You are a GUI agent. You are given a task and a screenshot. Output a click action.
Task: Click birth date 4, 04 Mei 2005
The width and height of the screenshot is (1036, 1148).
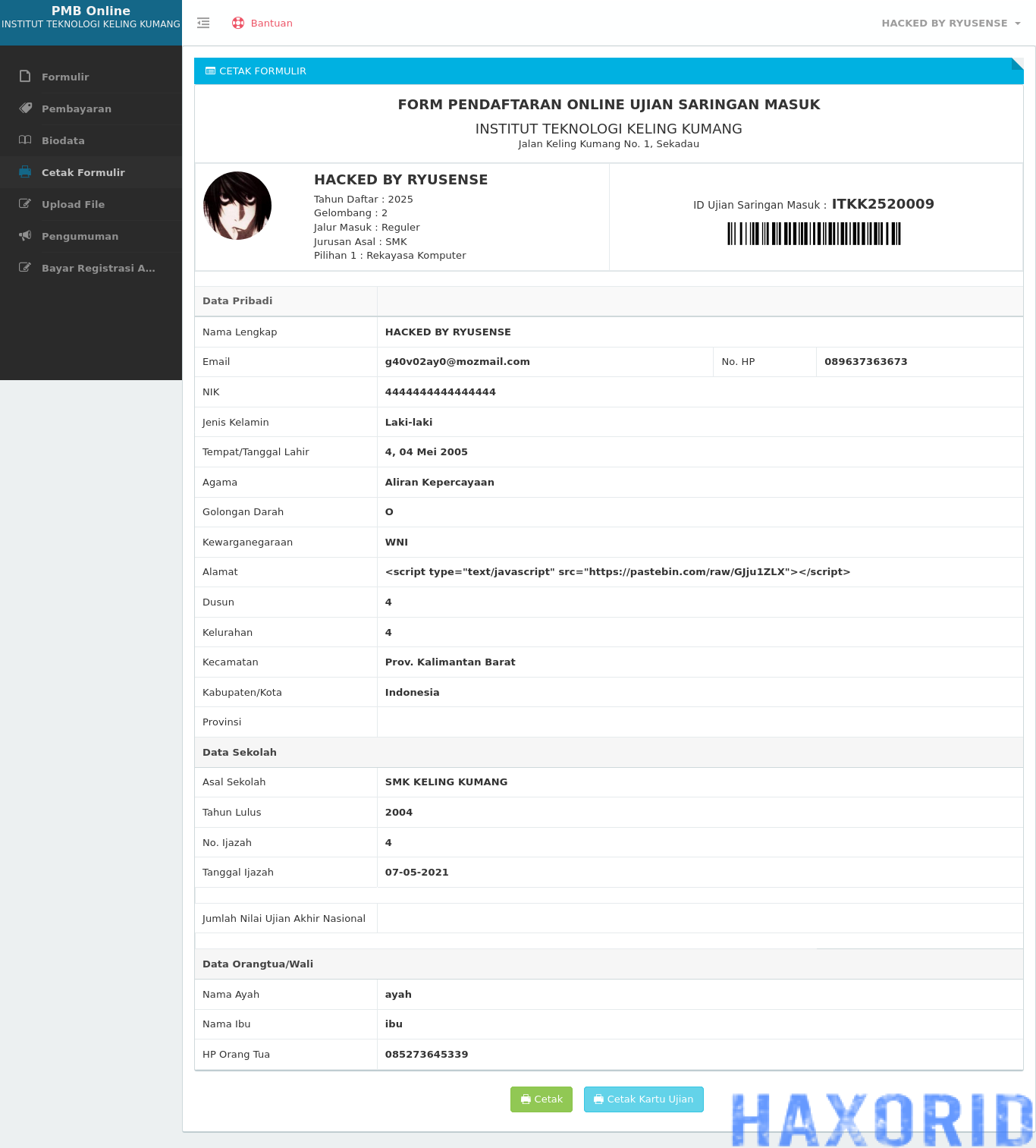426,452
